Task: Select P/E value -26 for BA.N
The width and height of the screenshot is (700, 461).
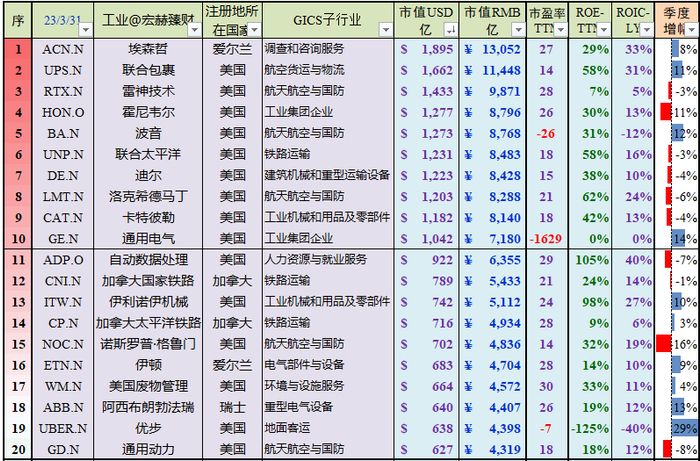Action: coord(547,133)
